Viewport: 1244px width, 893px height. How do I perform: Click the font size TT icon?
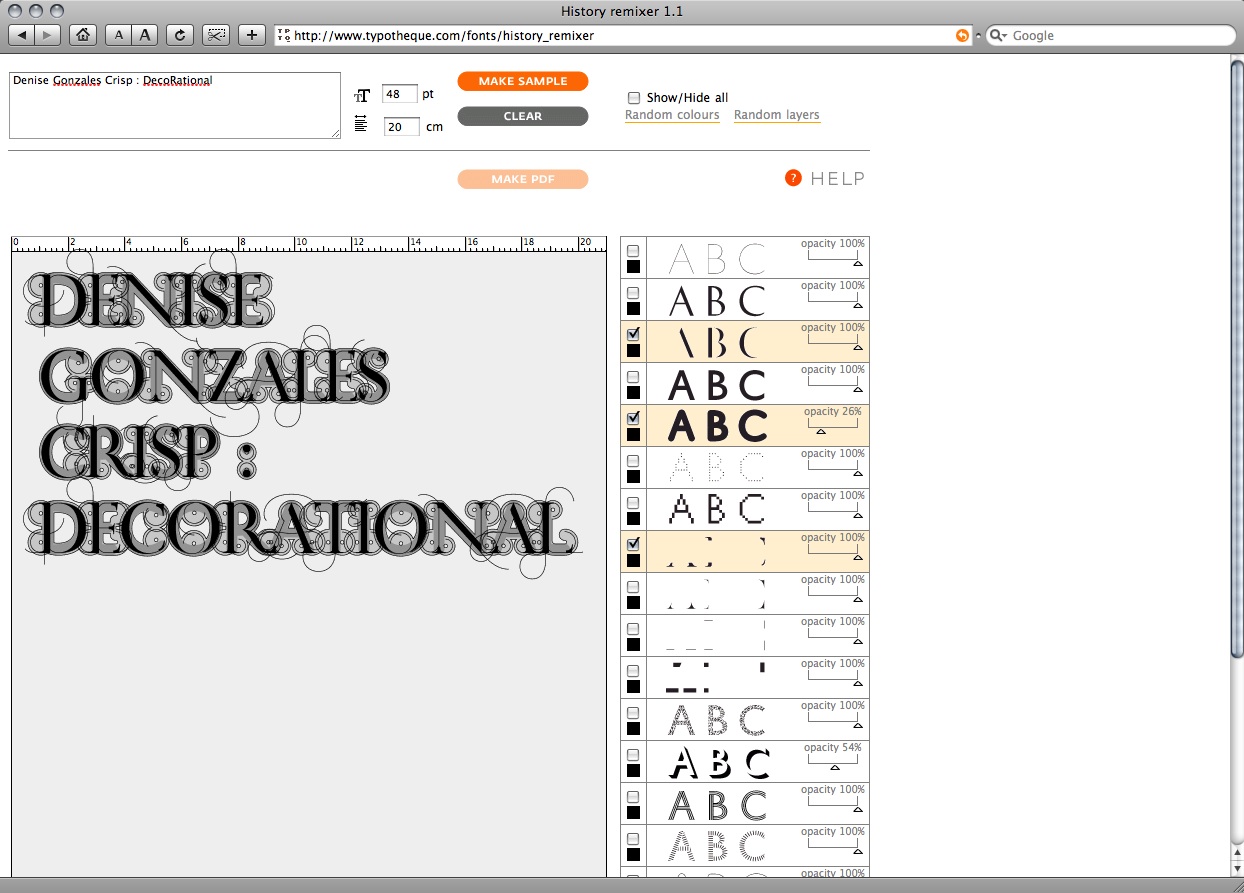pos(362,95)
